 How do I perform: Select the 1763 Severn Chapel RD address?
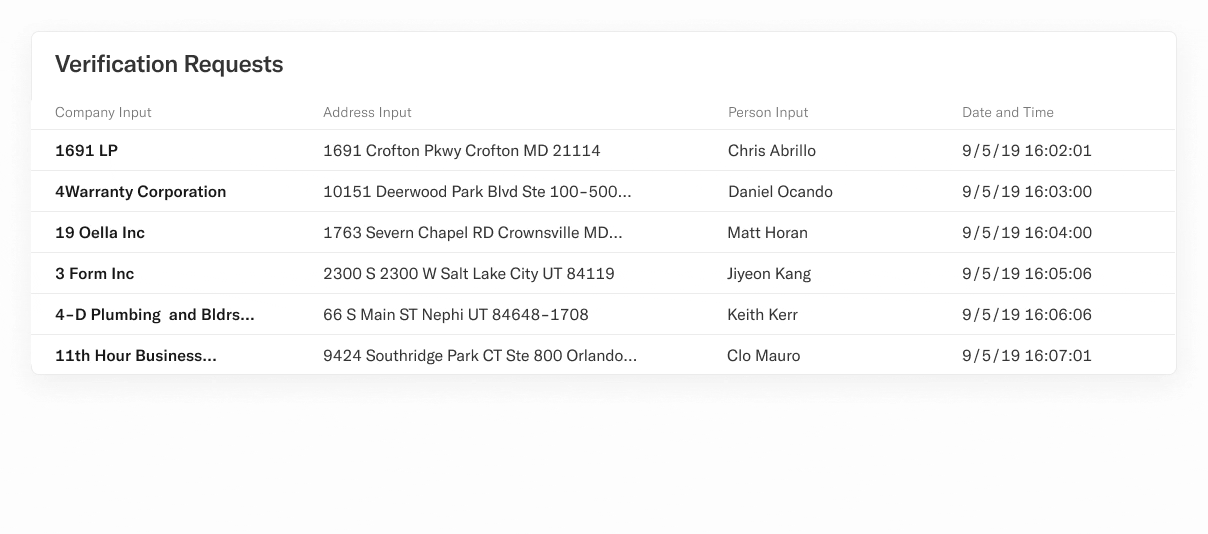click(473, 233)
